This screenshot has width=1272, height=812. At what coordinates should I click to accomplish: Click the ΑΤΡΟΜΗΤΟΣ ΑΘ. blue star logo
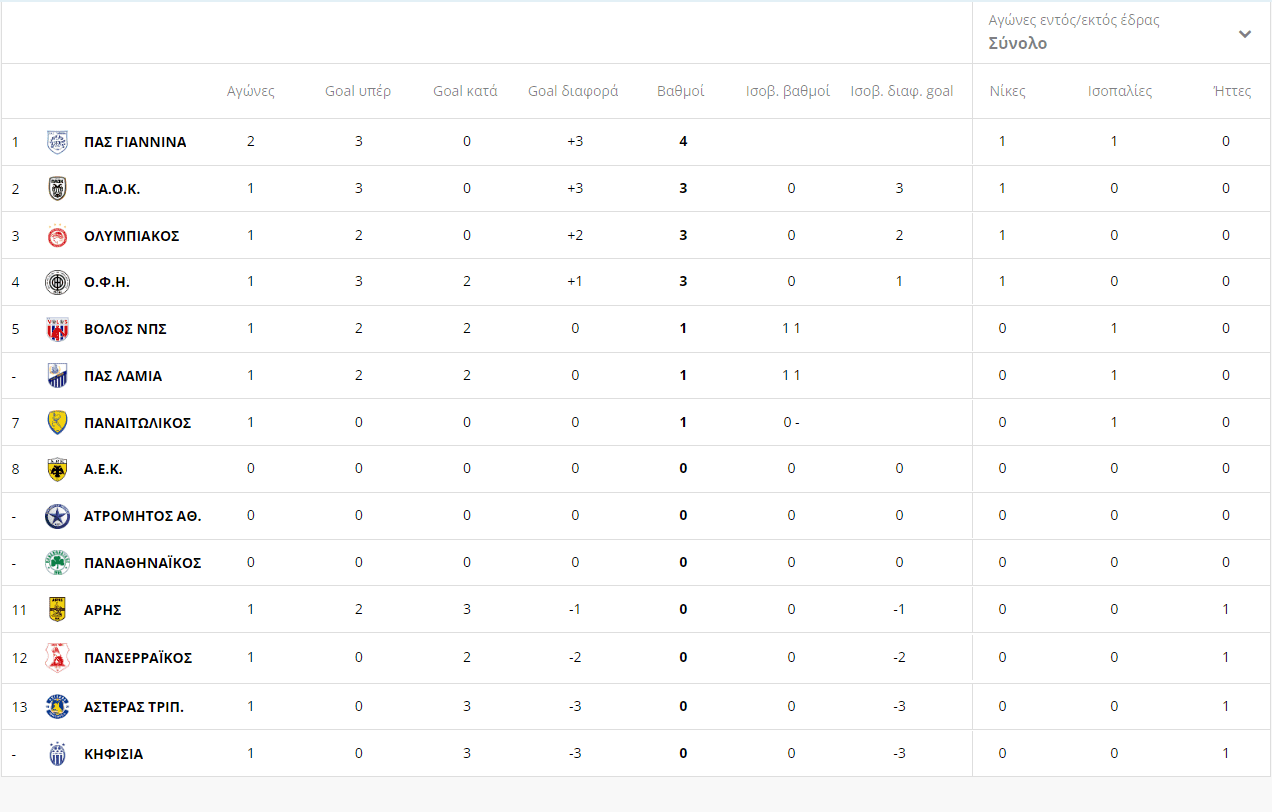click(58, 516)
